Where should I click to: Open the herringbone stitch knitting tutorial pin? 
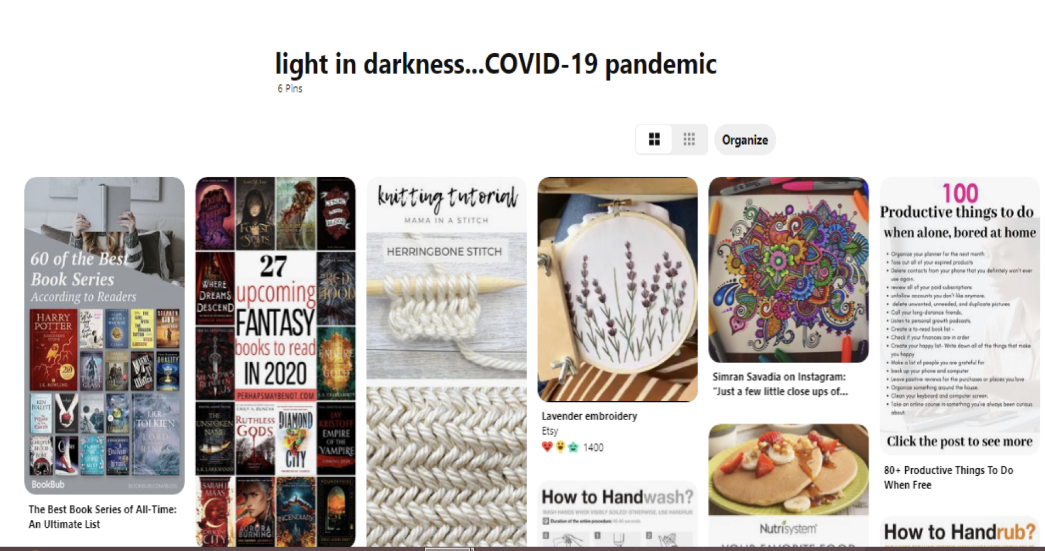(x=447, y=362)
